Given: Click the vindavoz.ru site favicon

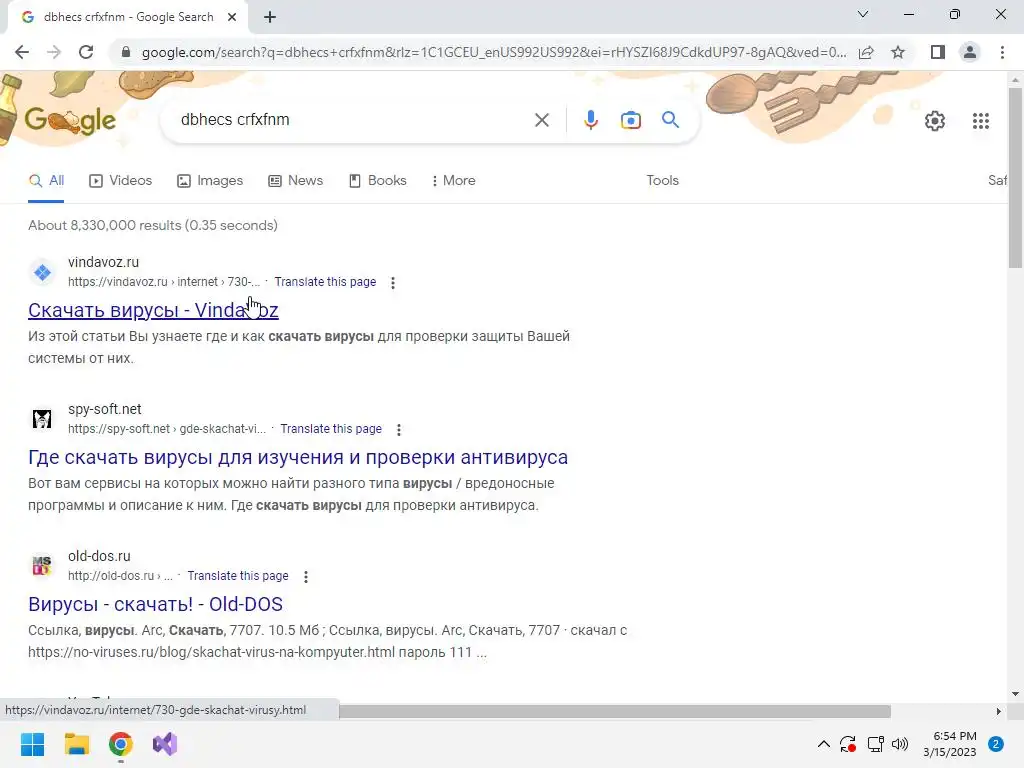Looking at the screenshot, I should (42, 272).
